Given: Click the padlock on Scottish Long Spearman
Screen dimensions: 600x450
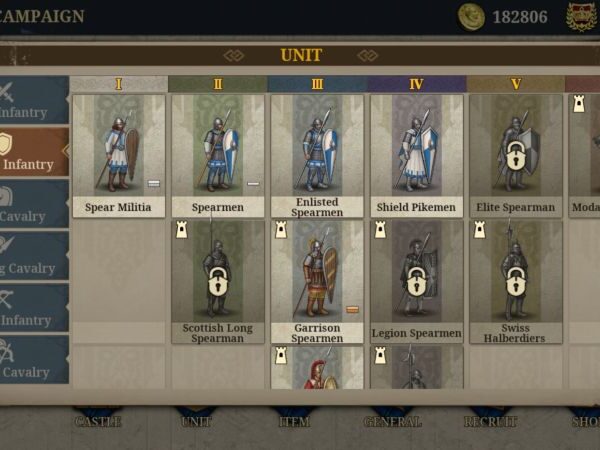Looking at the screenshot, I should (218, 282).
